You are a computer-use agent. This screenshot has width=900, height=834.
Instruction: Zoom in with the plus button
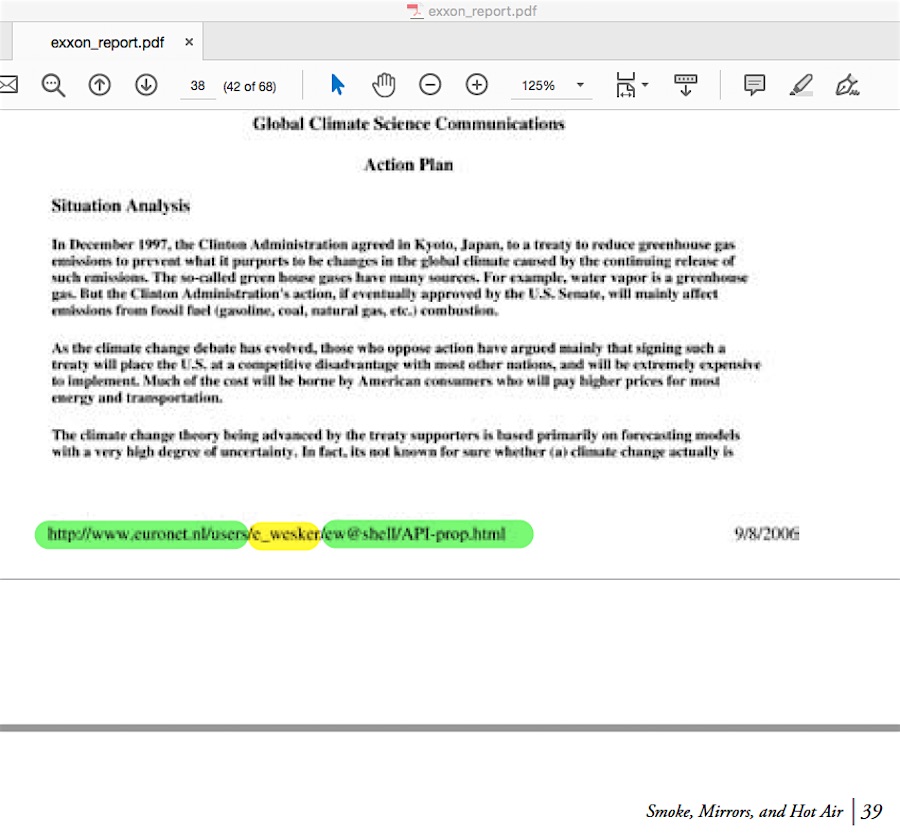click(x=477, y=85)
